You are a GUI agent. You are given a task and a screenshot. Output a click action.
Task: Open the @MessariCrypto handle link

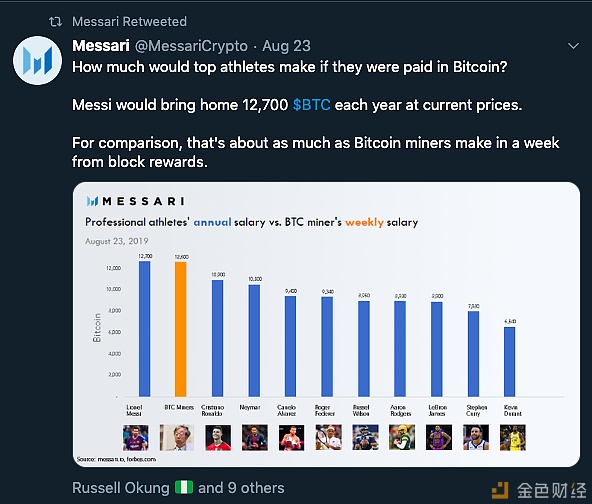[x=191, y=46]
